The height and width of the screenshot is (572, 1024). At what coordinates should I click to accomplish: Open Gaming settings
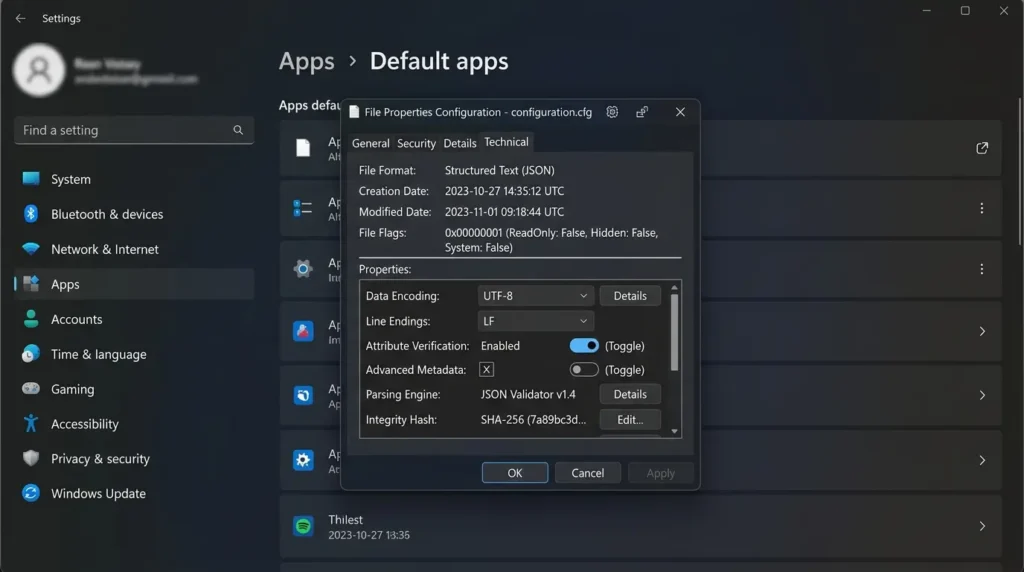[x=134, y=389]
